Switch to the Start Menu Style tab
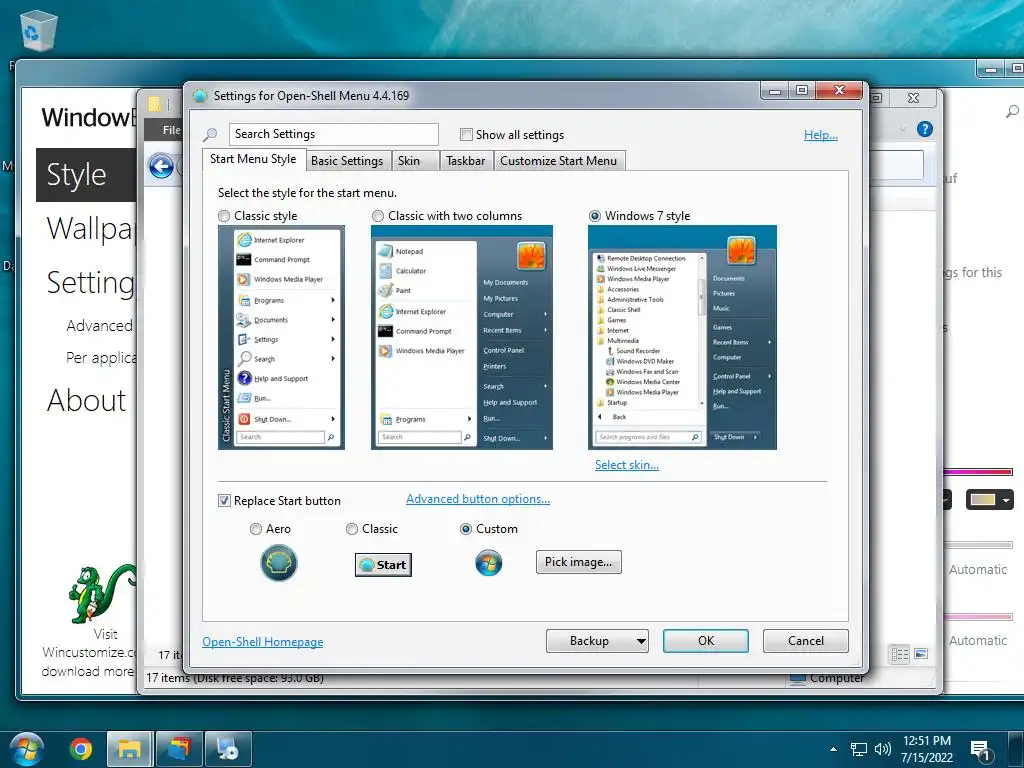This screenshot has width=1024, height=768. coord(253,159)
